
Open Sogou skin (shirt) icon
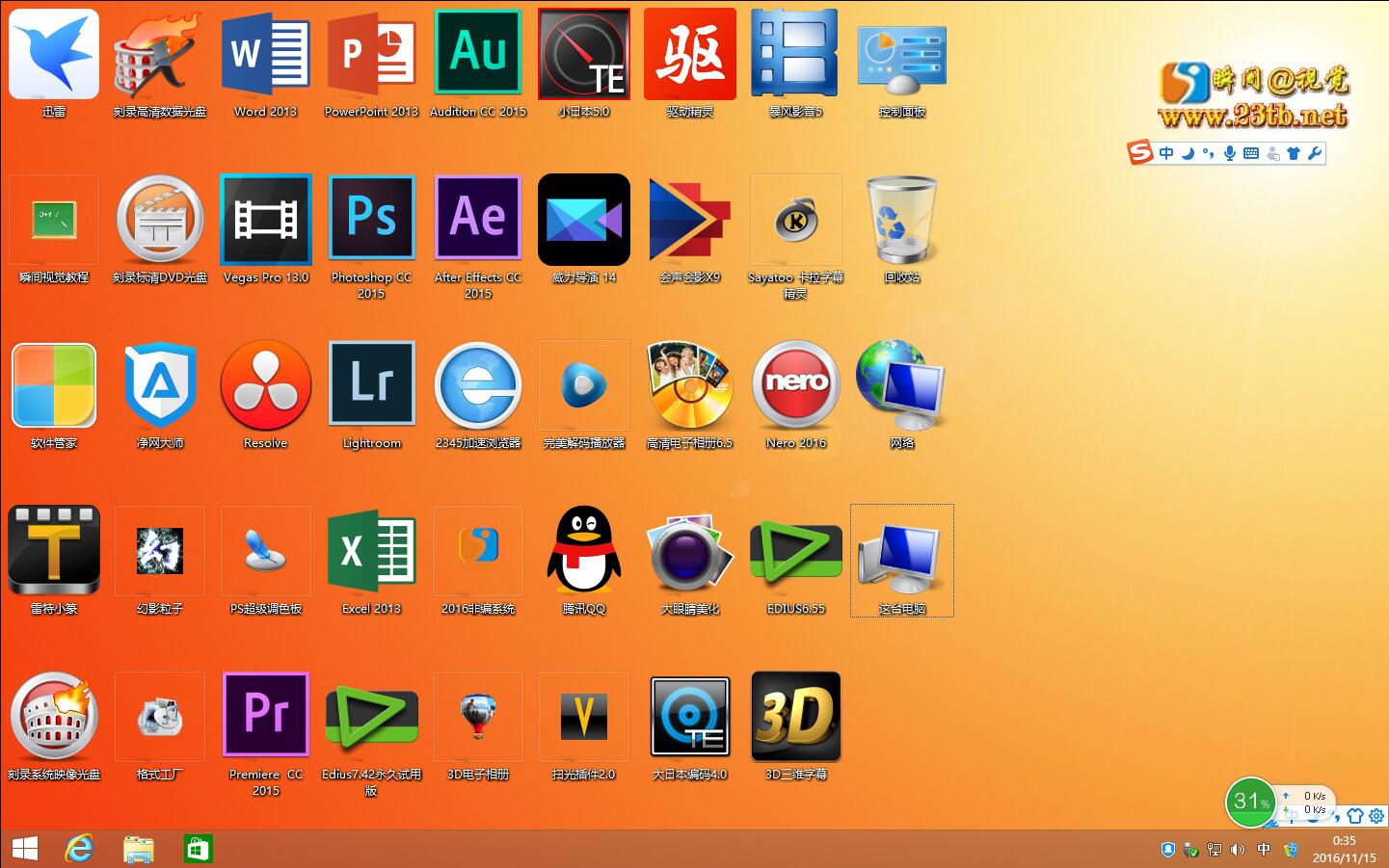pos(1294,153)
